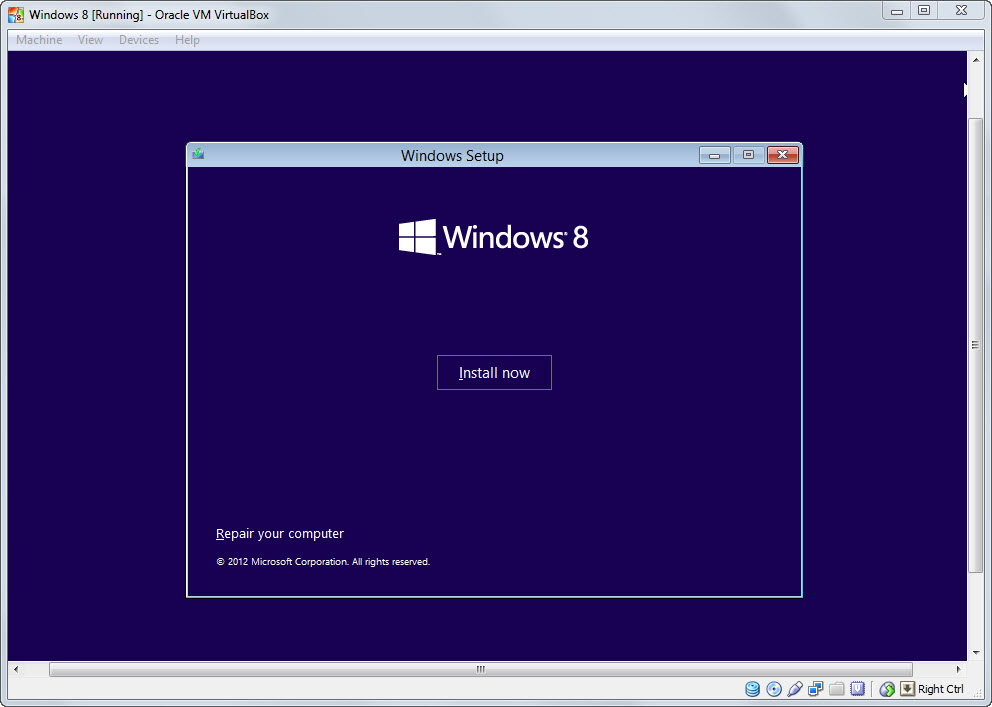The height and width of the screenshot is (707, 992).
Task: Click the Install now button
Action: point(494,372)
